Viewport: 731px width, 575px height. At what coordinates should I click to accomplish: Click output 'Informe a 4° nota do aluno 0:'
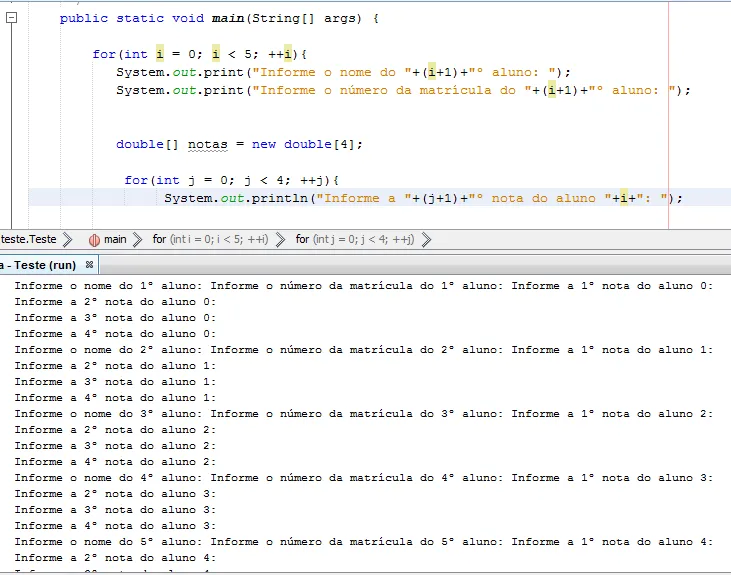pyautogui.click(x=115, y=333)
